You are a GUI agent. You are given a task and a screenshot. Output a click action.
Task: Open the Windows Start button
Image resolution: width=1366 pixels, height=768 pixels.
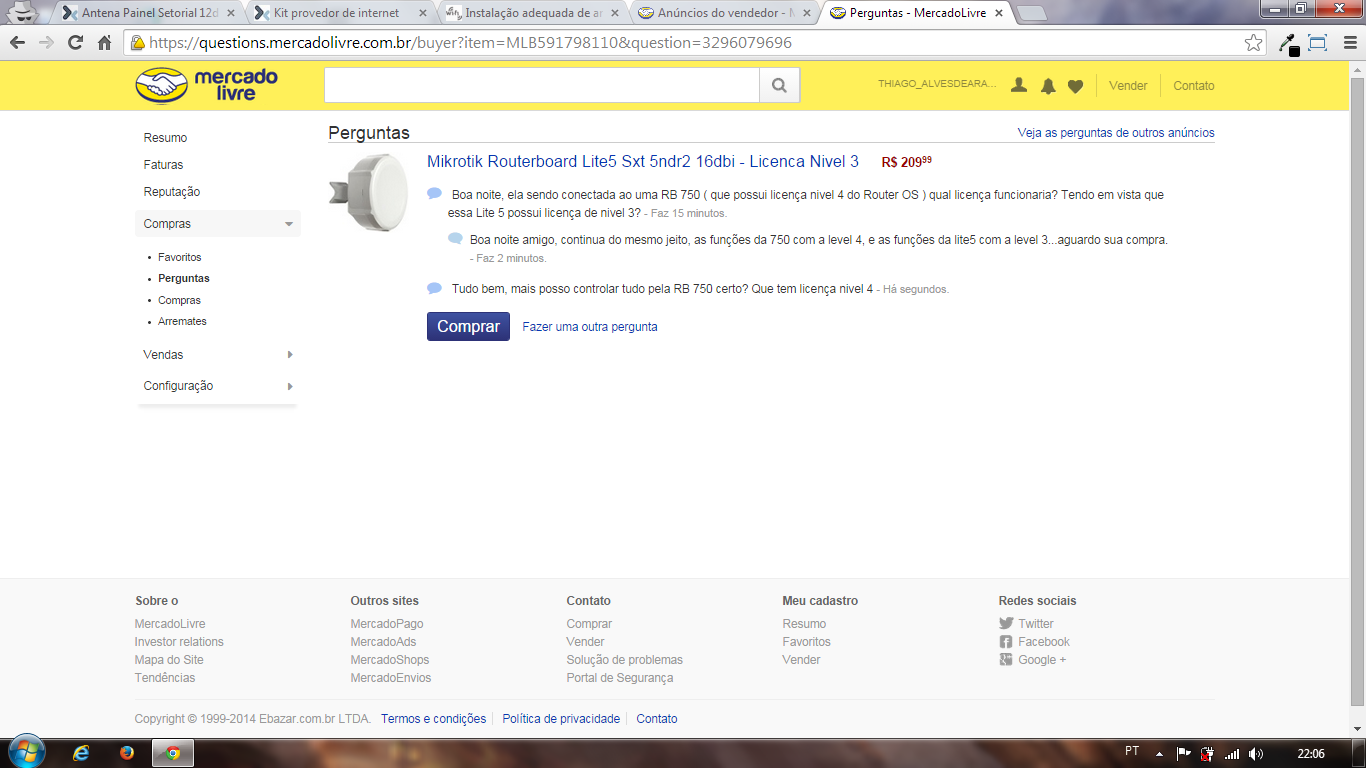coord(26,752)
